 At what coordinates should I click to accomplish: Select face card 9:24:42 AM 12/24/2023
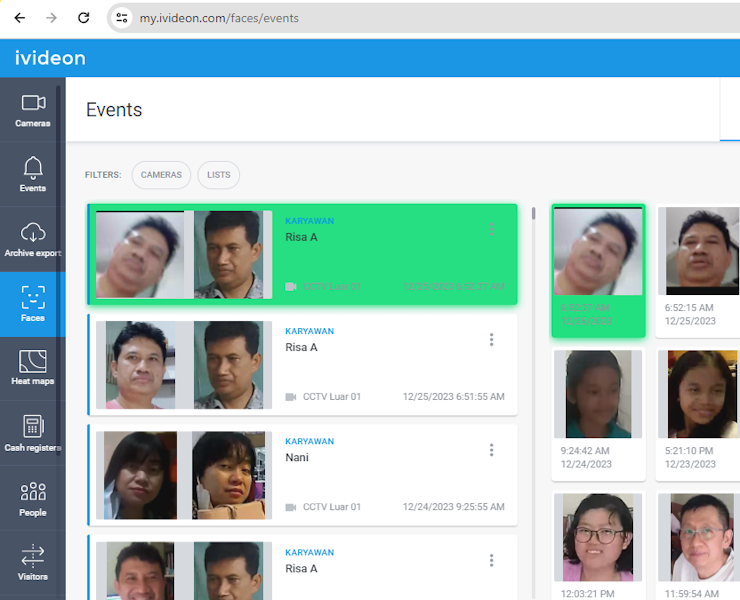tap(598, 414)
